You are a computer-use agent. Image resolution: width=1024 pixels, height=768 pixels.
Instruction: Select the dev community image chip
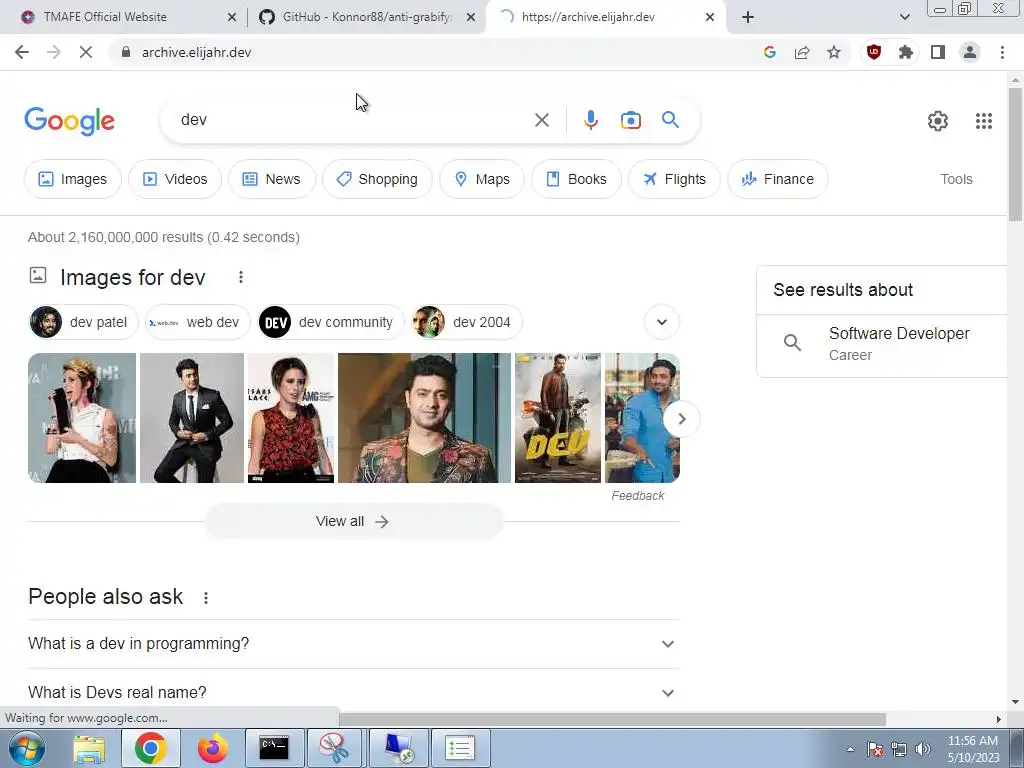click(x=331, y=322)
